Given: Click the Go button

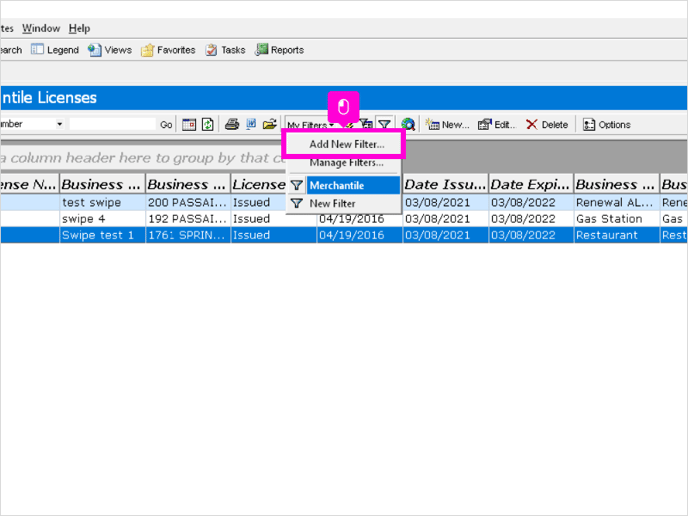Looking at the screenshot, I should pyautogui.click(x=166, y=125).
